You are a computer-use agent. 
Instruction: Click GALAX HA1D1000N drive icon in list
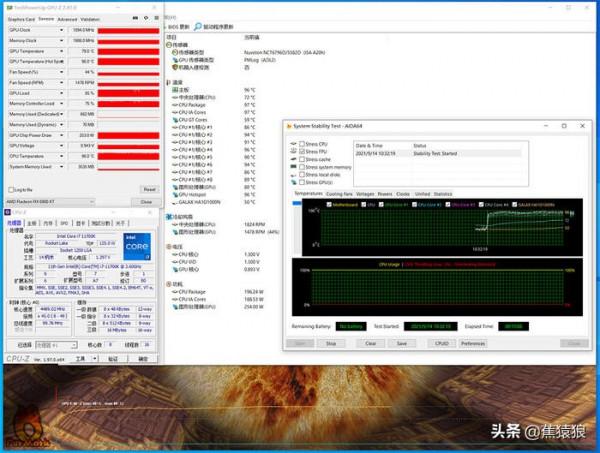(175, 202)
